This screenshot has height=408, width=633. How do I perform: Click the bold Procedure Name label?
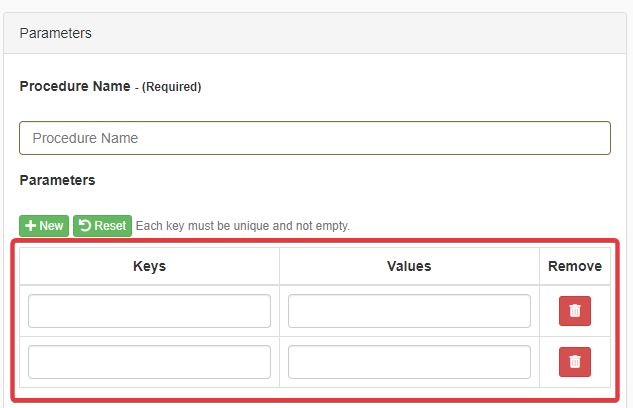(x=75, y=87)
